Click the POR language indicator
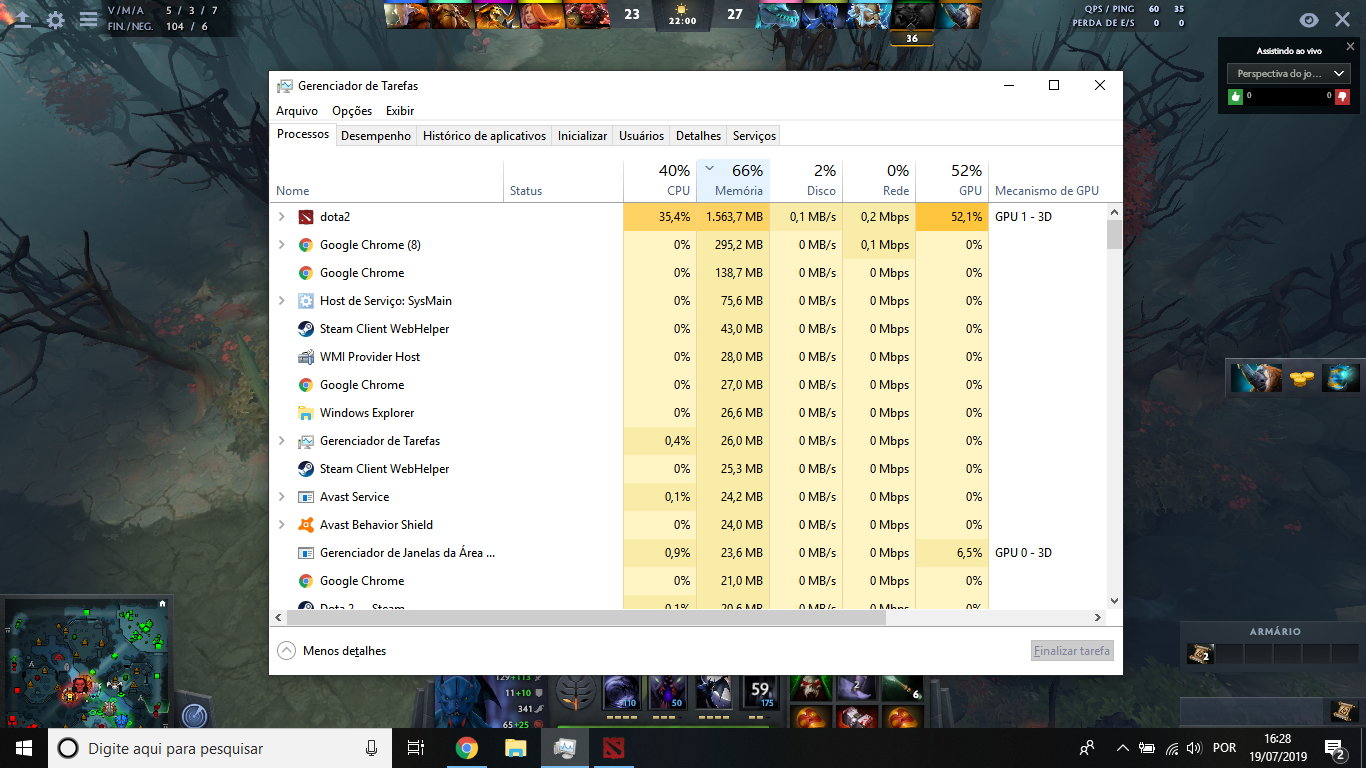The image size is (1366, 768). 1223,748
